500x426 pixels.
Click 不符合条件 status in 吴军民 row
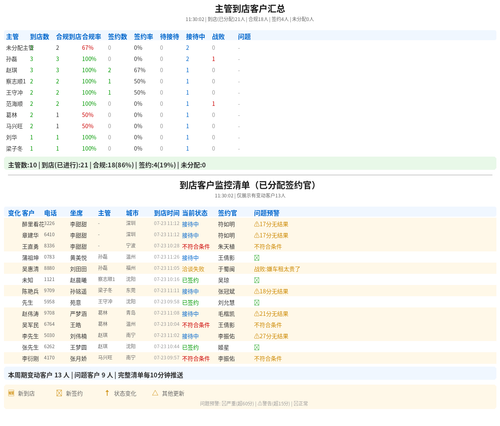coord(196,325)
